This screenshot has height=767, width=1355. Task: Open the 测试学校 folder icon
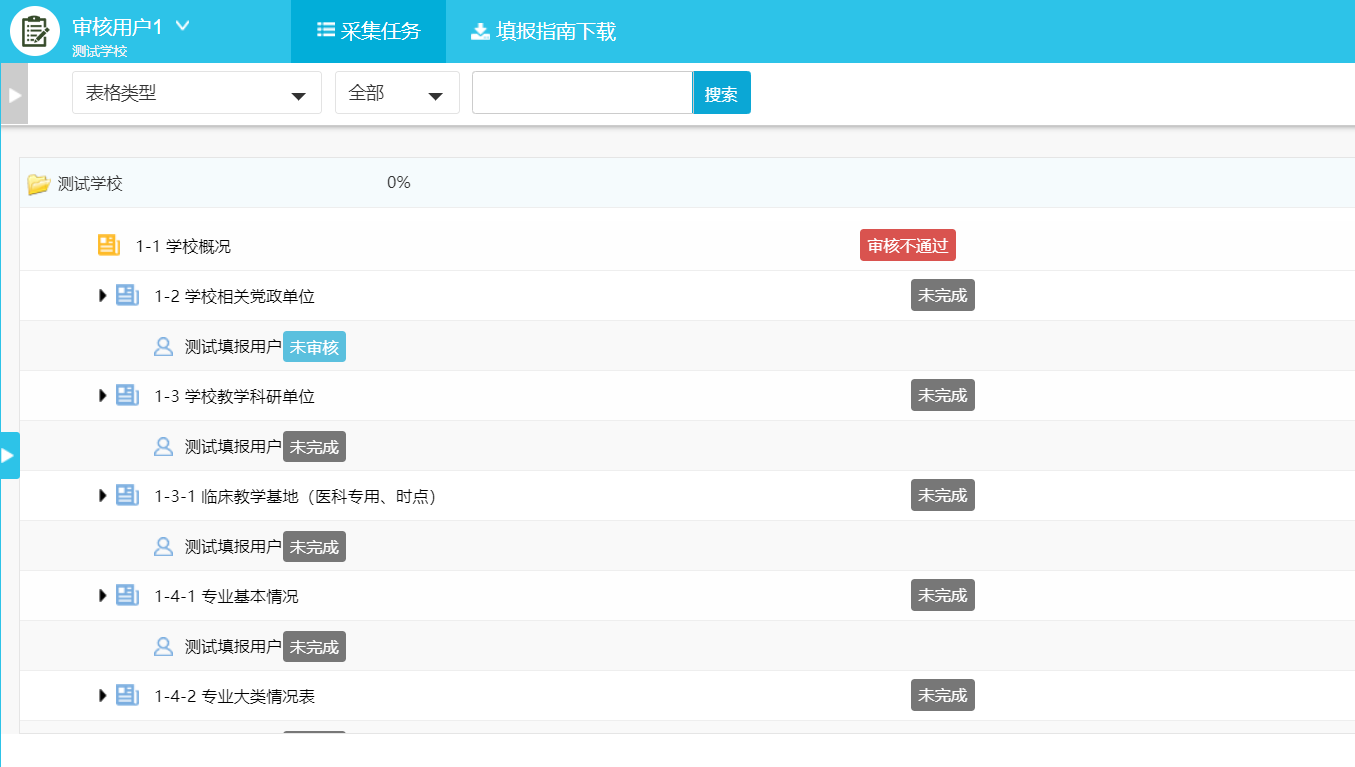tap(38, 184)
